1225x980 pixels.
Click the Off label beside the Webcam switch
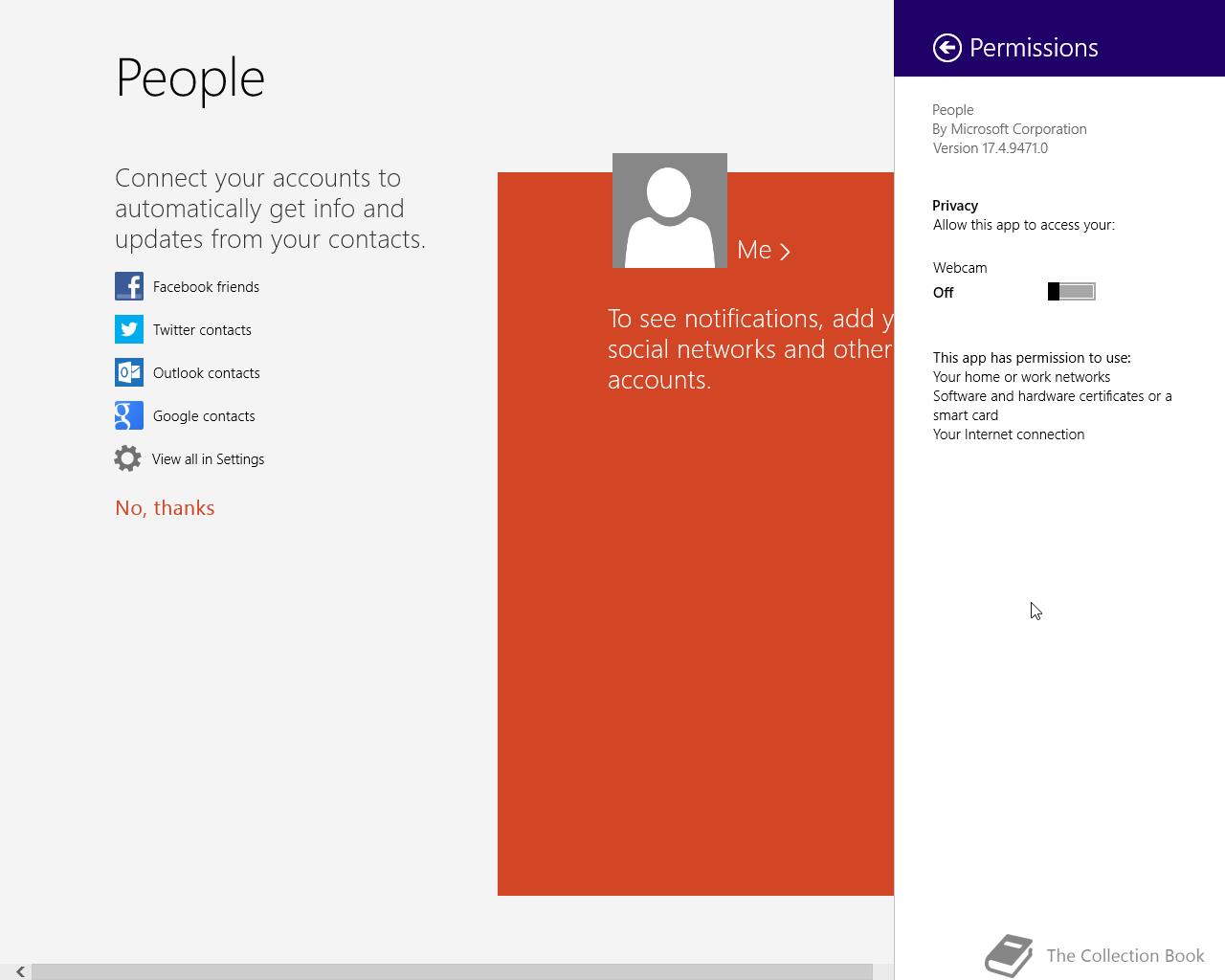coord(944,293)
